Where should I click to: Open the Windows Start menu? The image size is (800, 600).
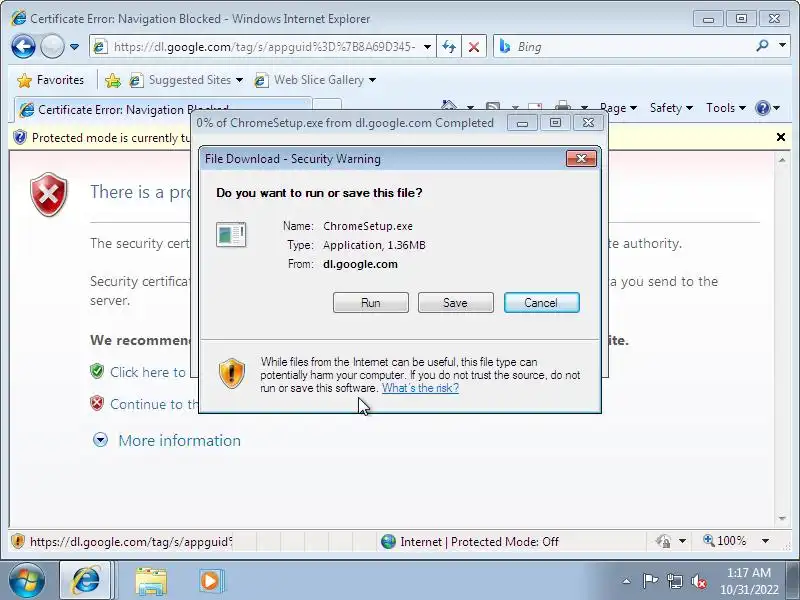pyautogui.click(x=27, y=581)
